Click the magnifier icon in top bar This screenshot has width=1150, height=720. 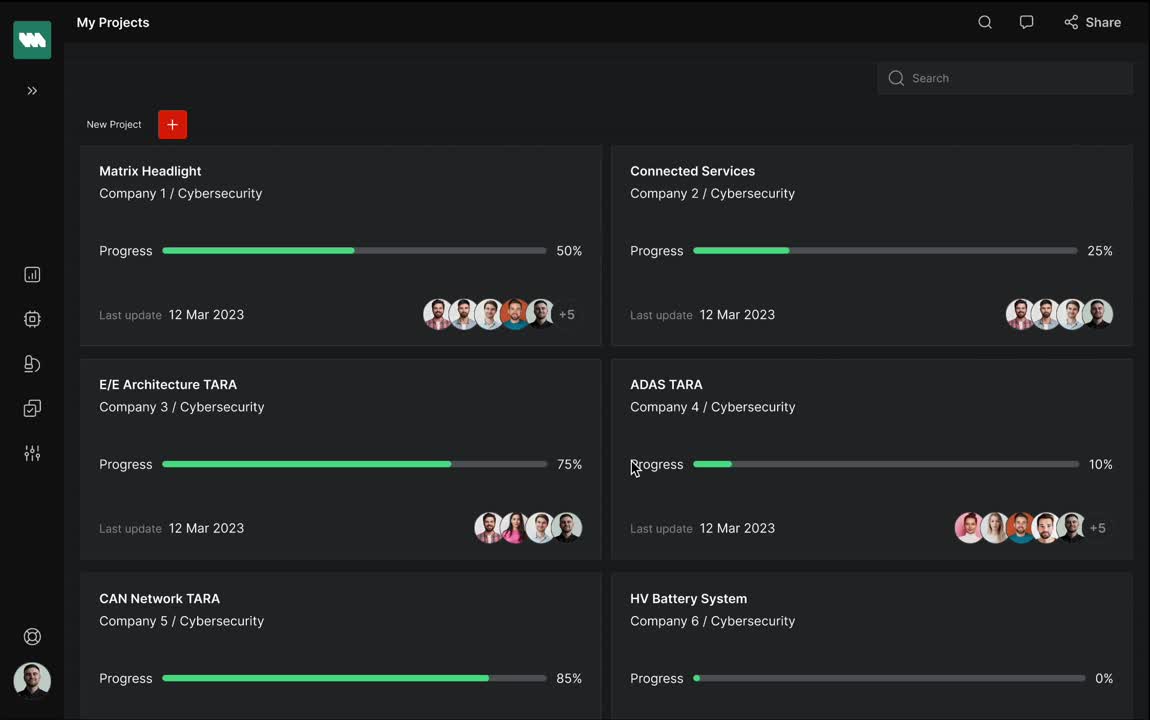985,22
